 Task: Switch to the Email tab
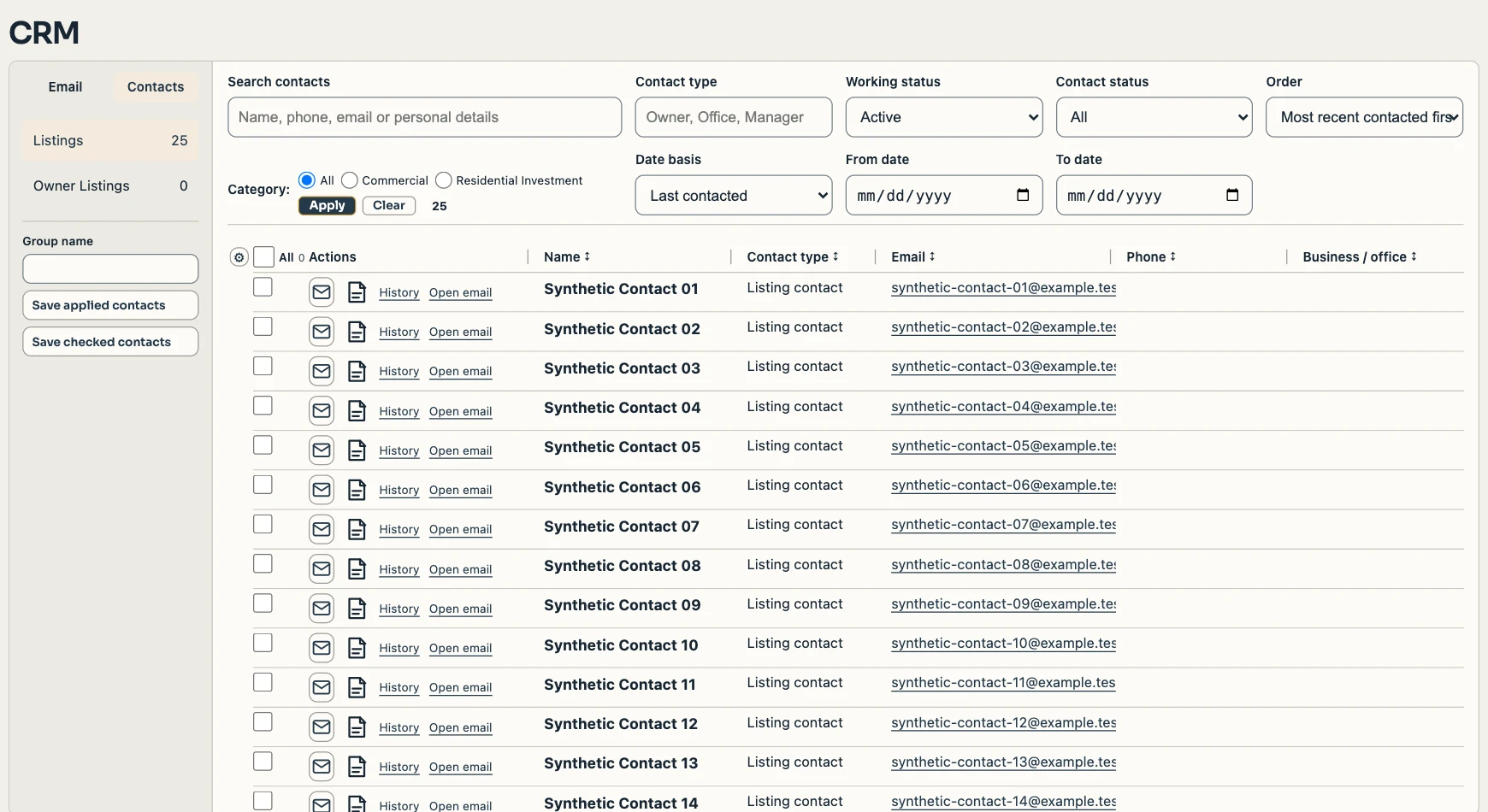coord(65,87)
